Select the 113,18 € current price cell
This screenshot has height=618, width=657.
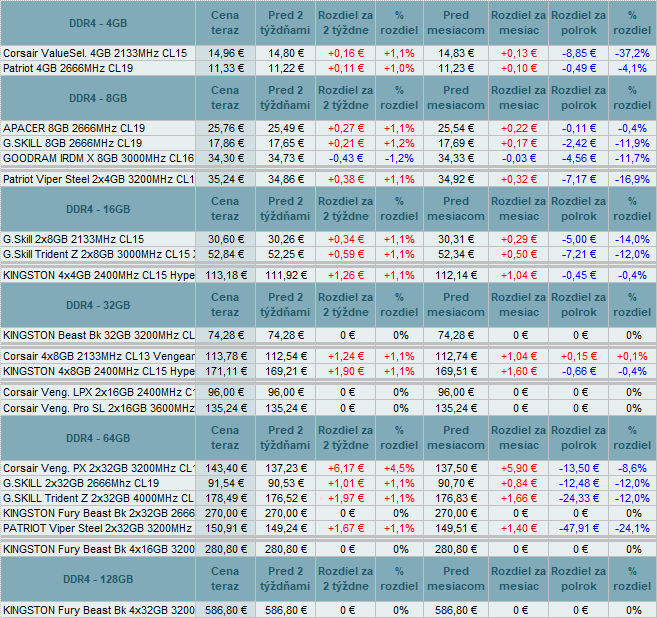pos(225,275)
